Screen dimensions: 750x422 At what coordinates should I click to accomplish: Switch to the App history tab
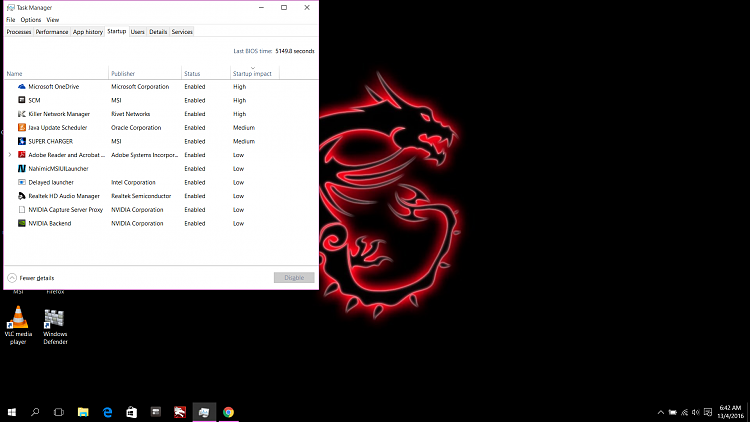88,32
